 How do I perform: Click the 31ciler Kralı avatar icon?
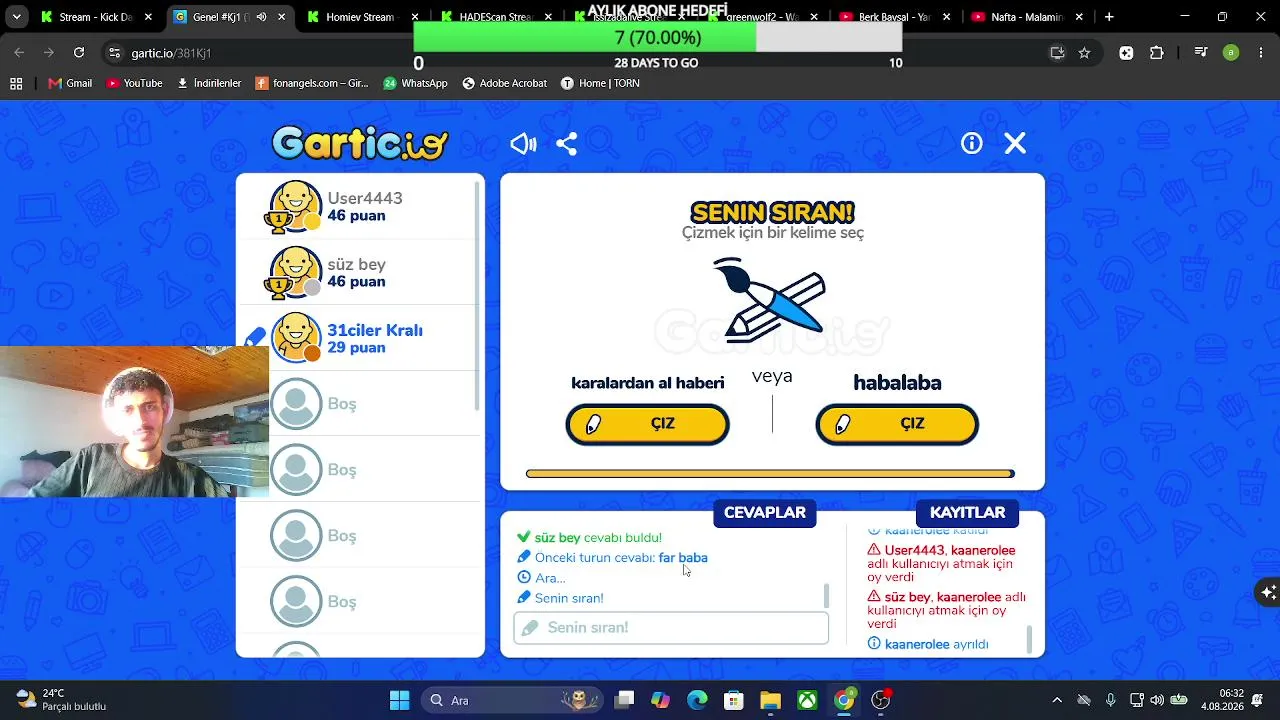click(296, 338)
